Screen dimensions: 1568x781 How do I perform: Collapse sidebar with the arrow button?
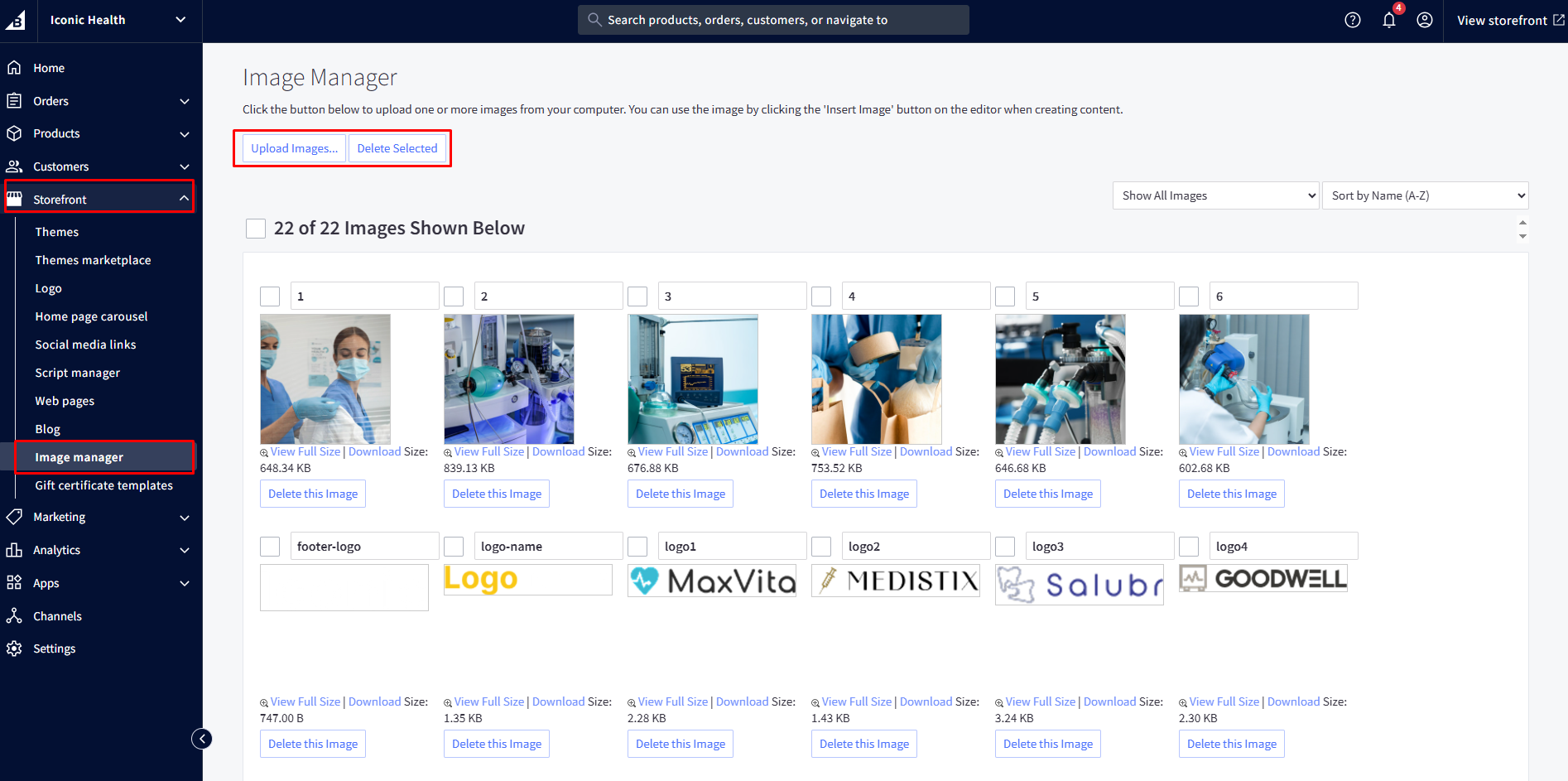[202, 739]
